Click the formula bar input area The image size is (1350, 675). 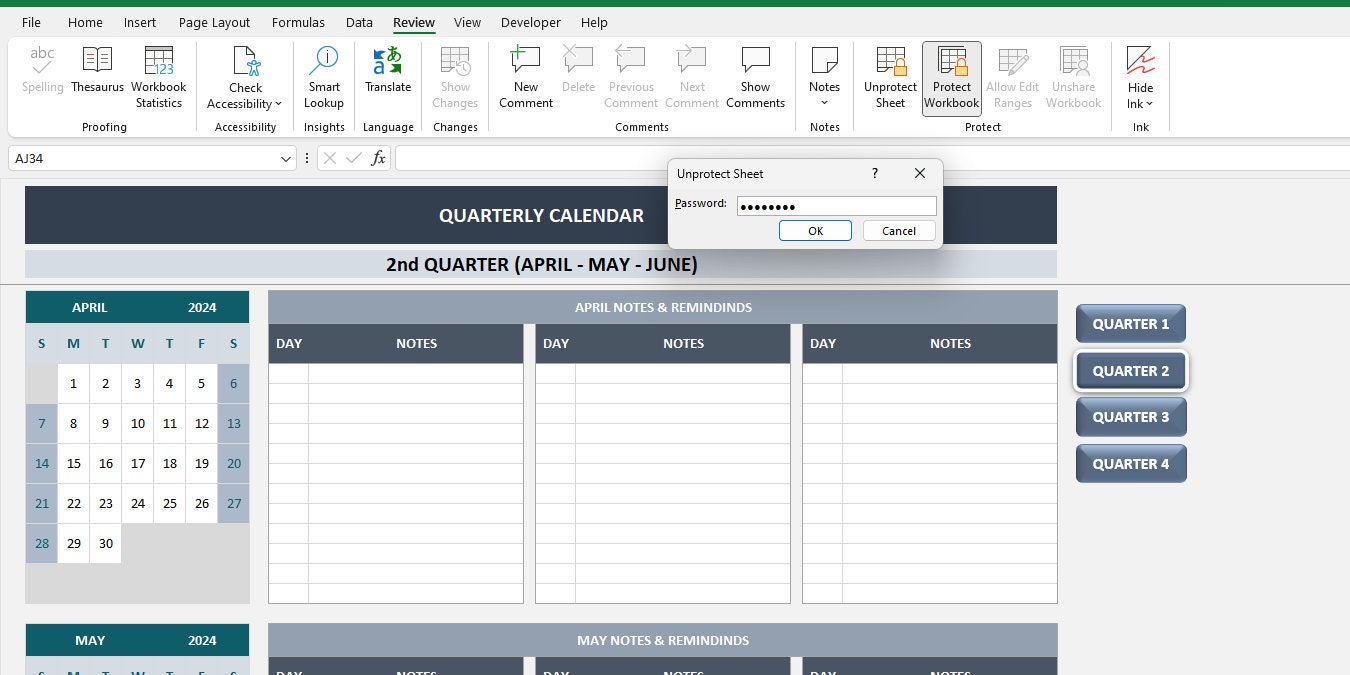872,158
